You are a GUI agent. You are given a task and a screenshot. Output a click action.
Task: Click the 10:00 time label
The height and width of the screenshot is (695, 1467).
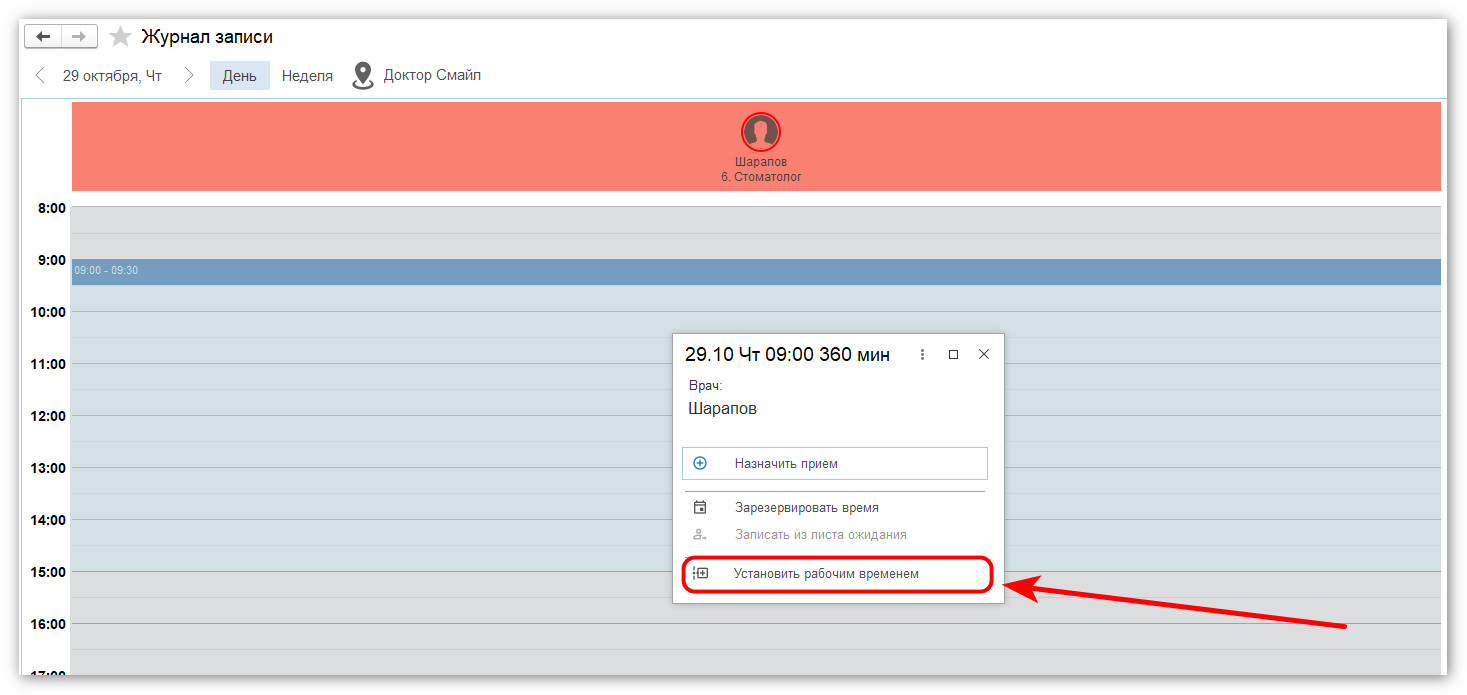(x=48, y=312)
